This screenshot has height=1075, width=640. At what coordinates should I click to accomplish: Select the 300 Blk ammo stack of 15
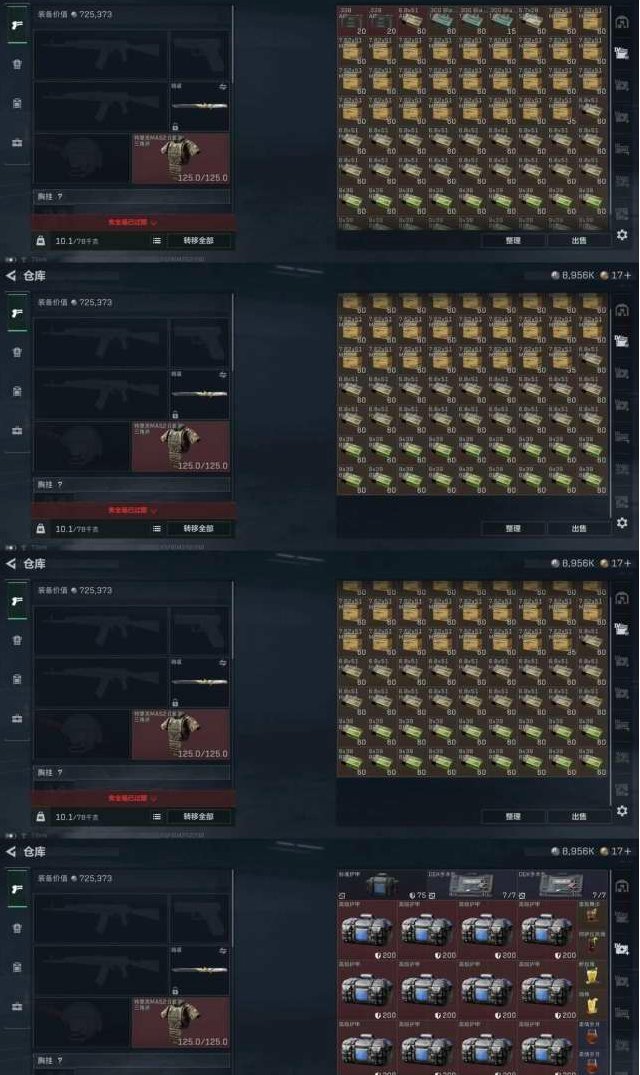point(502,21)
